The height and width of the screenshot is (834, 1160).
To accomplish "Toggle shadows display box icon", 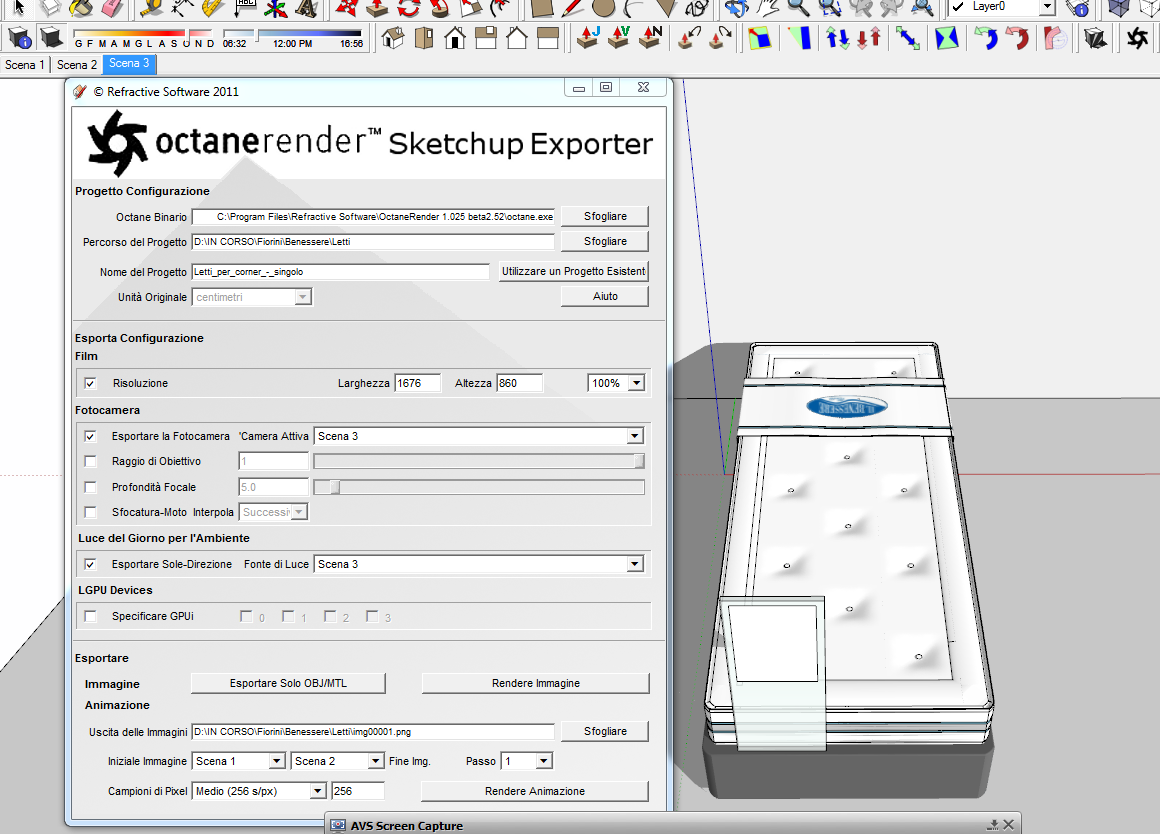I will click(51, 37).
